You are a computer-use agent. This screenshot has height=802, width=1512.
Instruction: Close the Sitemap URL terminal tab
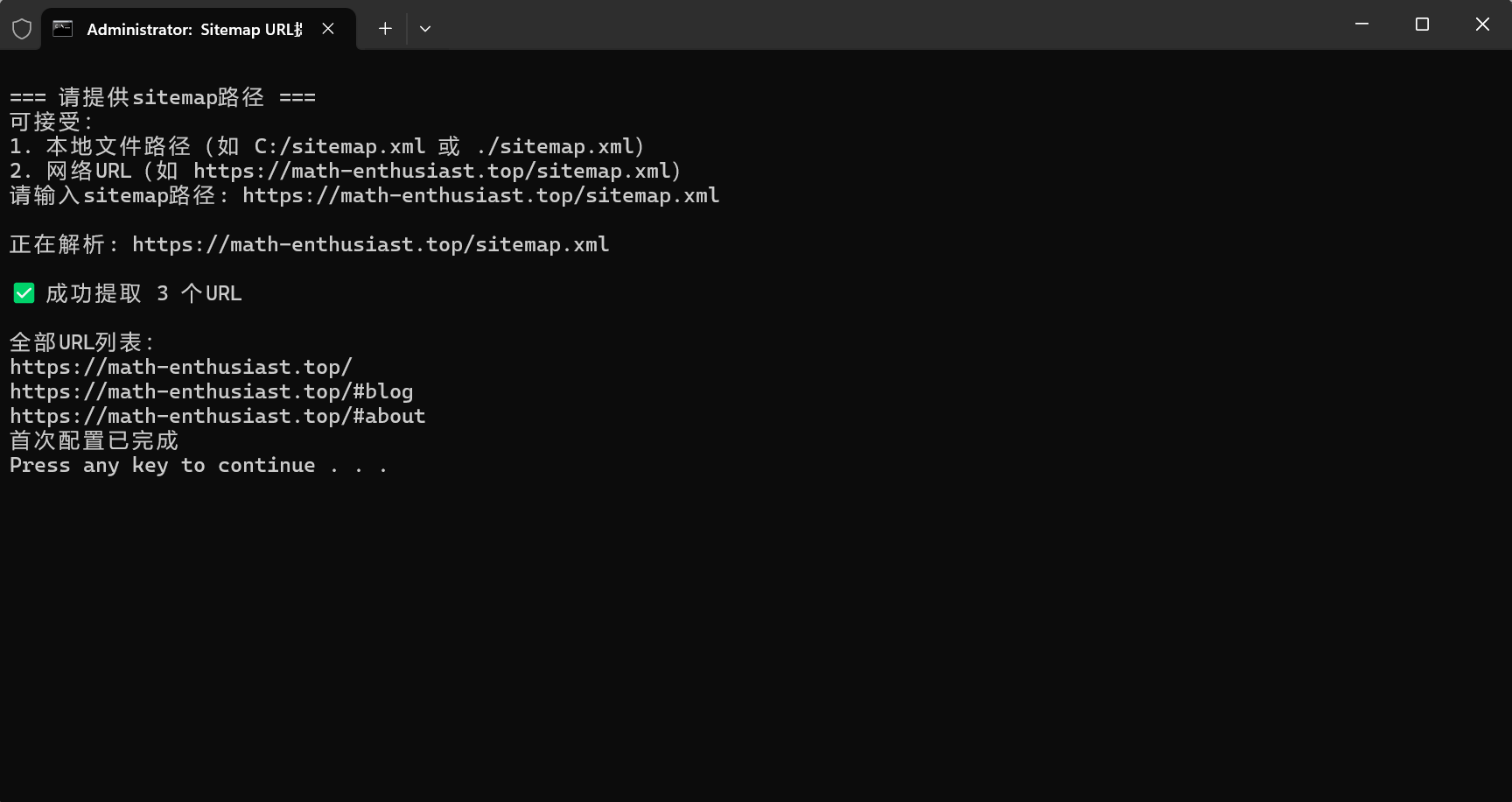pyautogui.click(x=328, y=29)
